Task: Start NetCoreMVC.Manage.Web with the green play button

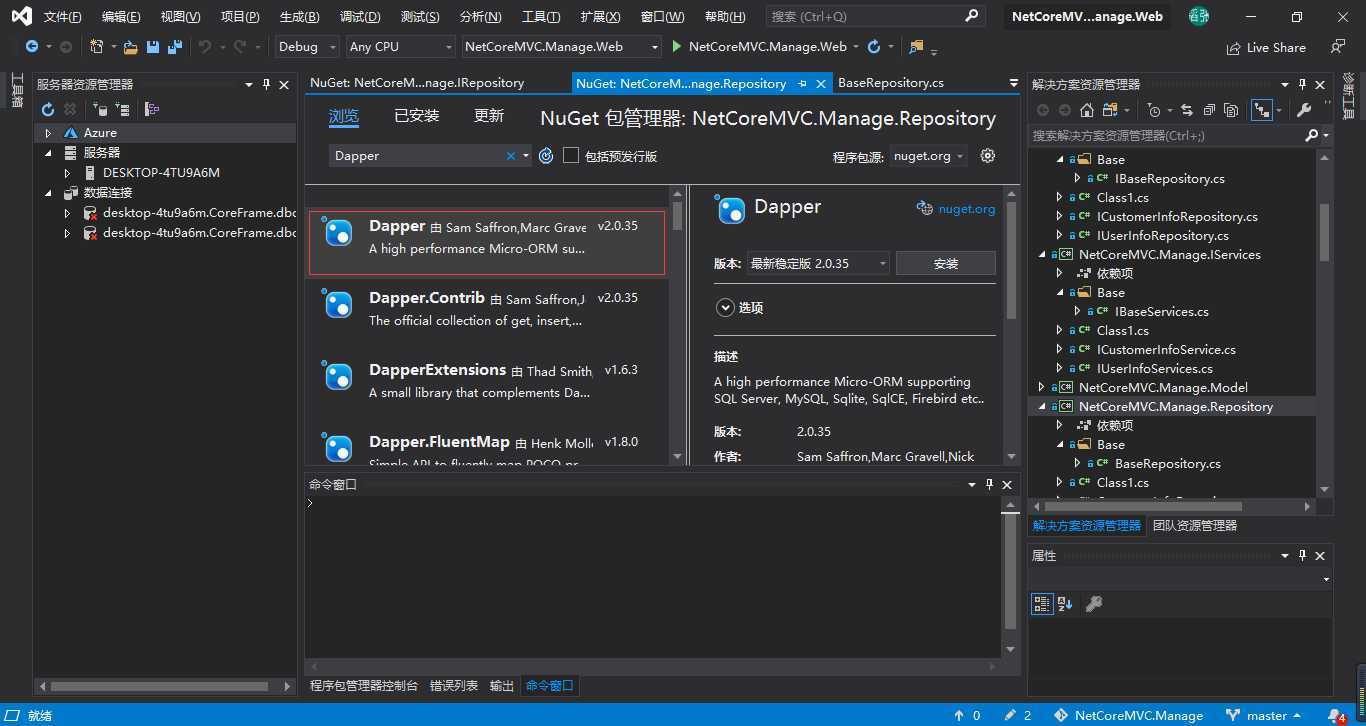Action: point(677,47)
